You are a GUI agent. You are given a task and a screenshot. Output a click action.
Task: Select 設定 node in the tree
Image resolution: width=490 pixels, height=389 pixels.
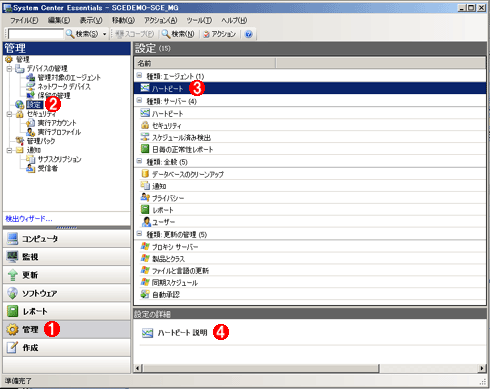[x=34, y=105]
